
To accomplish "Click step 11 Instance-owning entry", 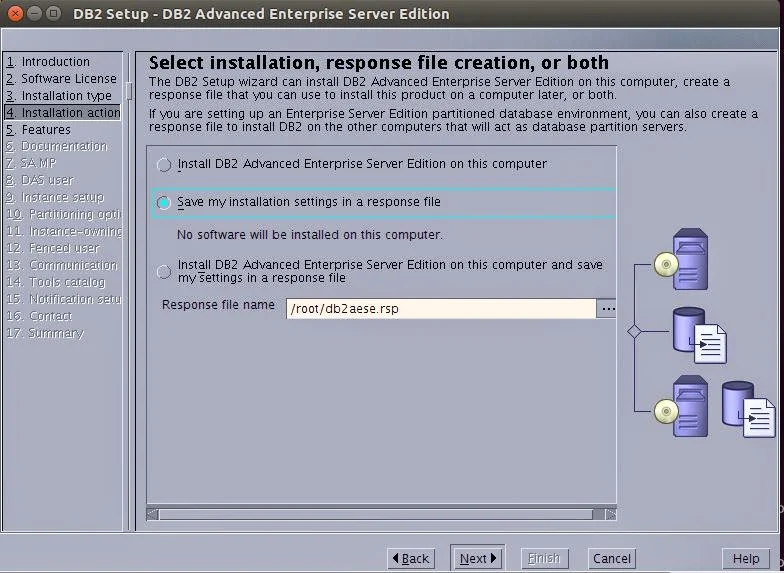I will point(64,231).
